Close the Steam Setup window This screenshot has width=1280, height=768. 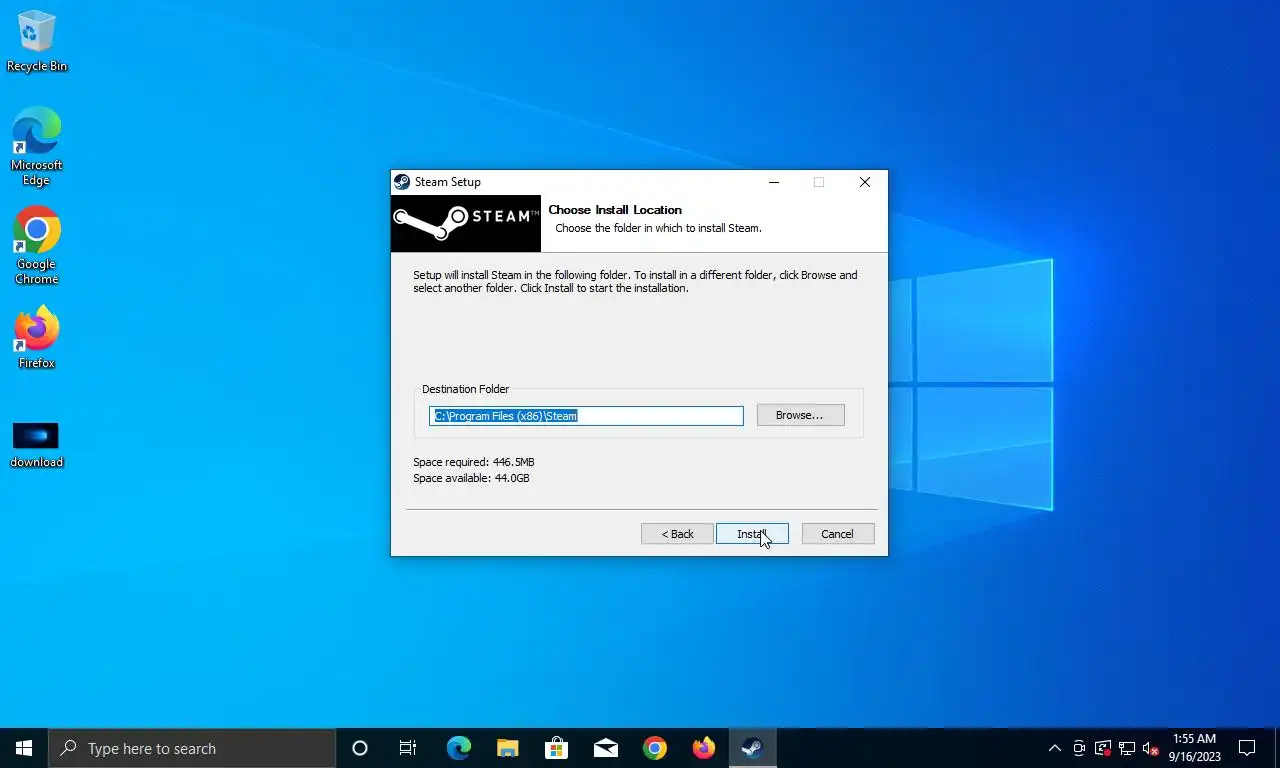(x=865, y=182)
